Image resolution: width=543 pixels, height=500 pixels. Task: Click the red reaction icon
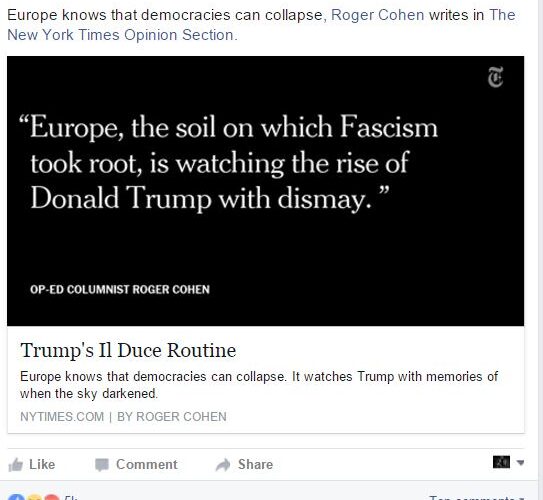[52, 498]
